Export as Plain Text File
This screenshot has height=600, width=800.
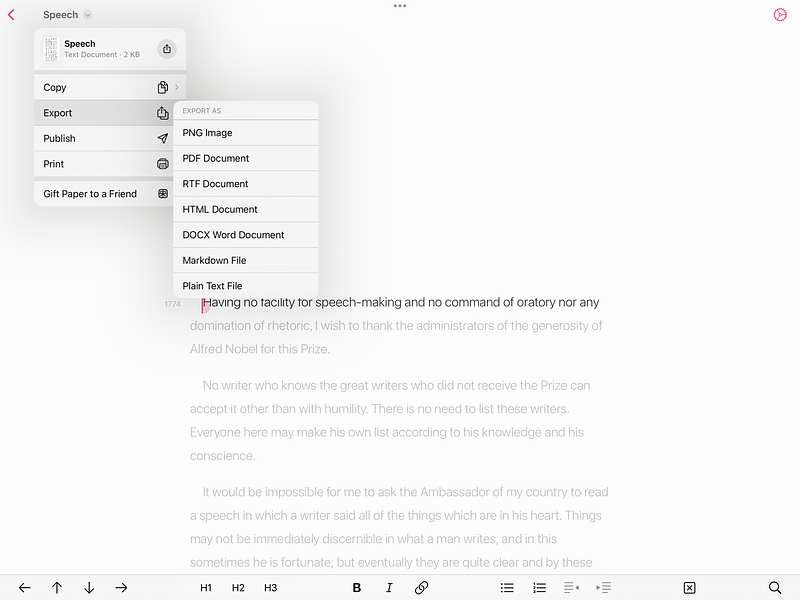pos(246,286)
